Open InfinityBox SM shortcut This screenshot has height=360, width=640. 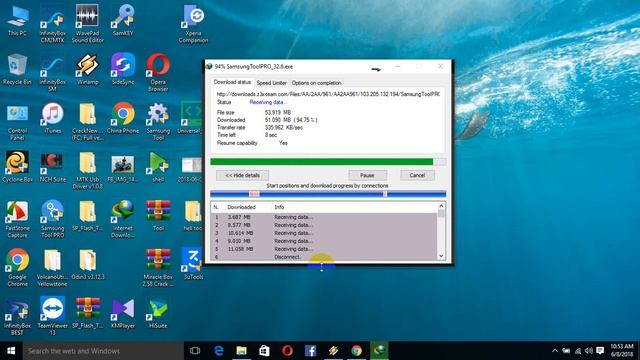click(53, 73)
